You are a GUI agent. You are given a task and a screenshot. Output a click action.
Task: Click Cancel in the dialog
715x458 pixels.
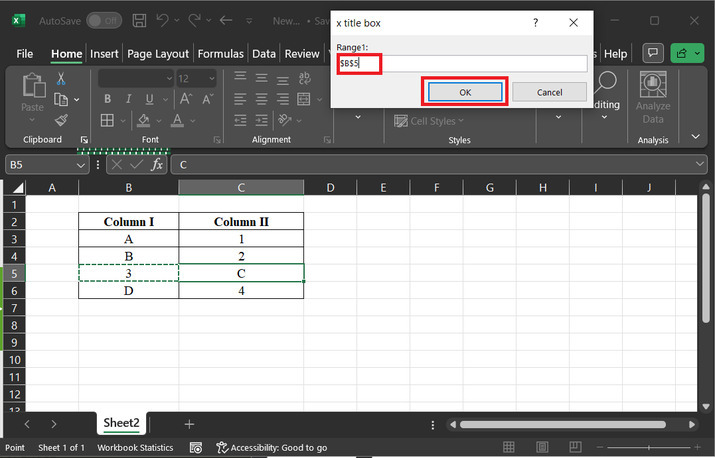(549, 92)
